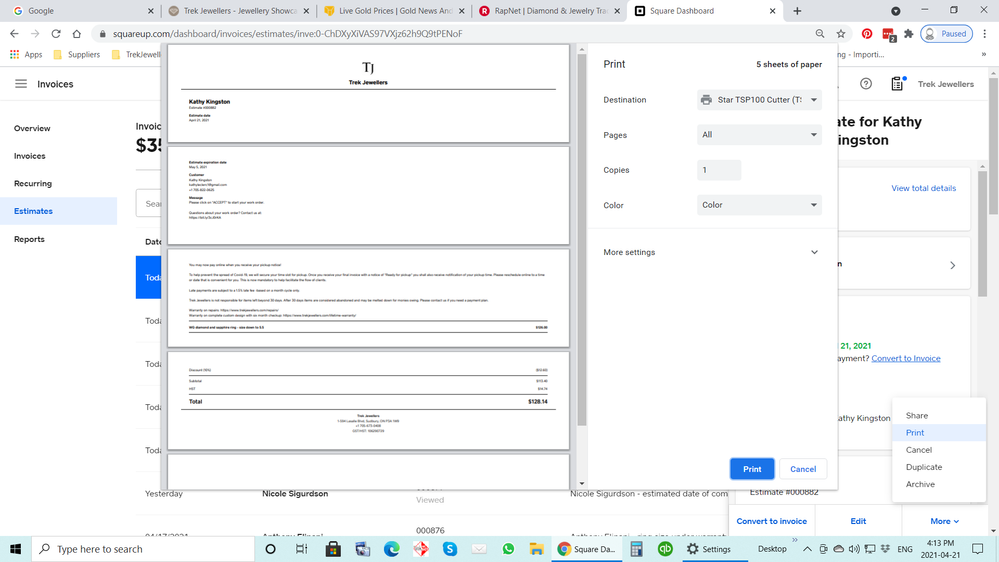The width and height of the screenshot is (999, 562).
Task: Click the blue Print button
Action: coord(752,469)
